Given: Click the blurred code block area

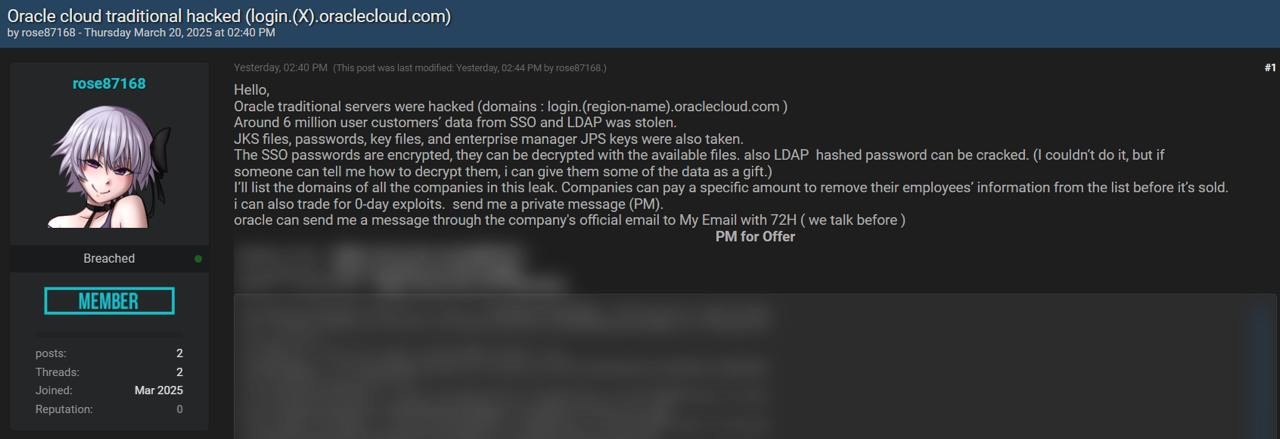Looking at the screenshot, I should tap(740, 368).
